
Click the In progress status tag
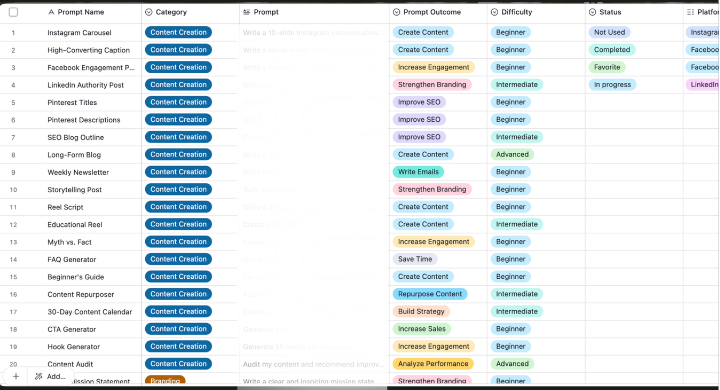(613, 85)
